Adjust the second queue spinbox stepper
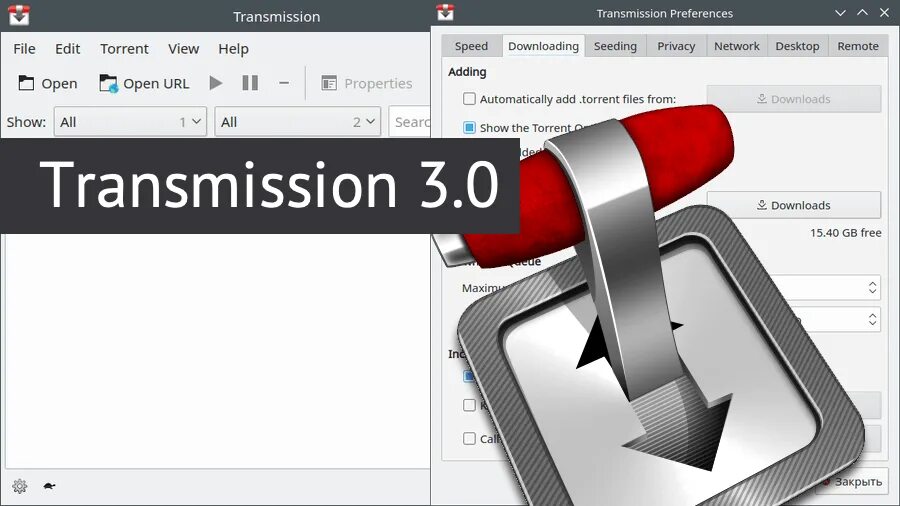This screenshot has width=900, height=506. point(872,319)
